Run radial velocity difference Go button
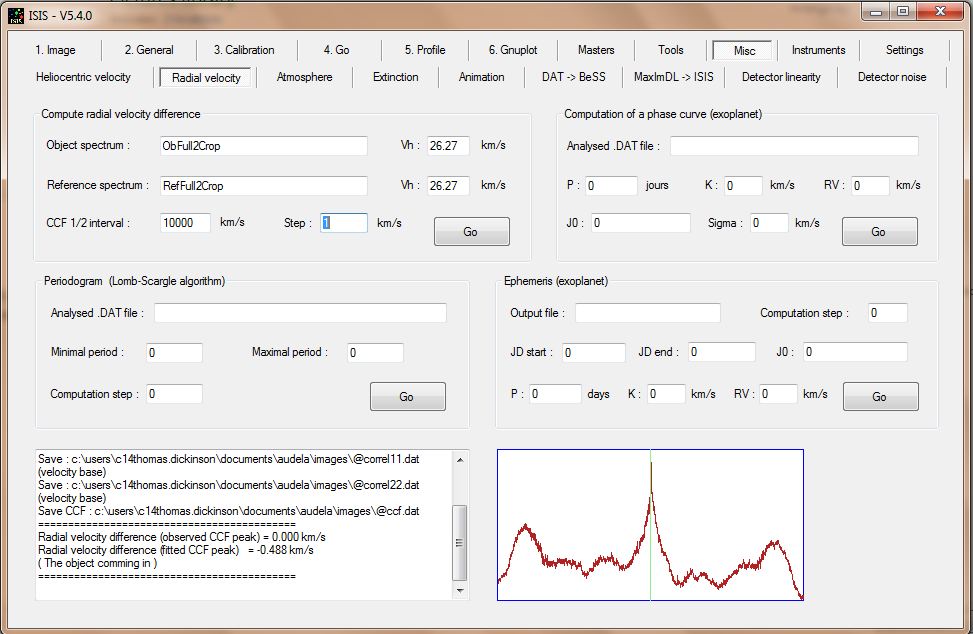The height and width of the screenshot is (634, 973). (472, 231)
